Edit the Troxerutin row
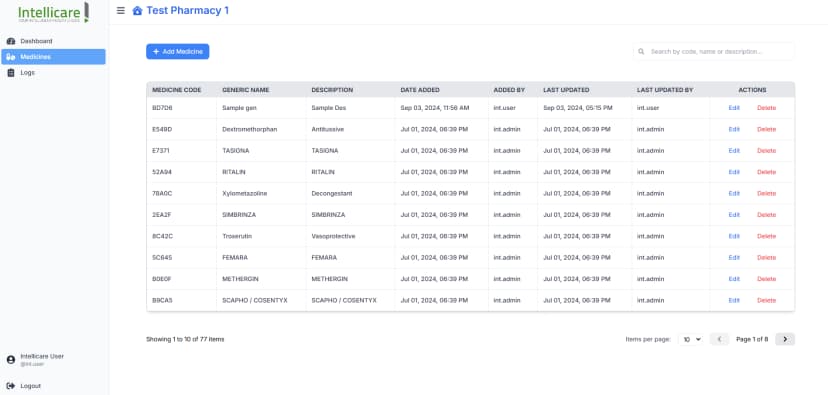This screenshot has height=395, width=828. [734, 236]
